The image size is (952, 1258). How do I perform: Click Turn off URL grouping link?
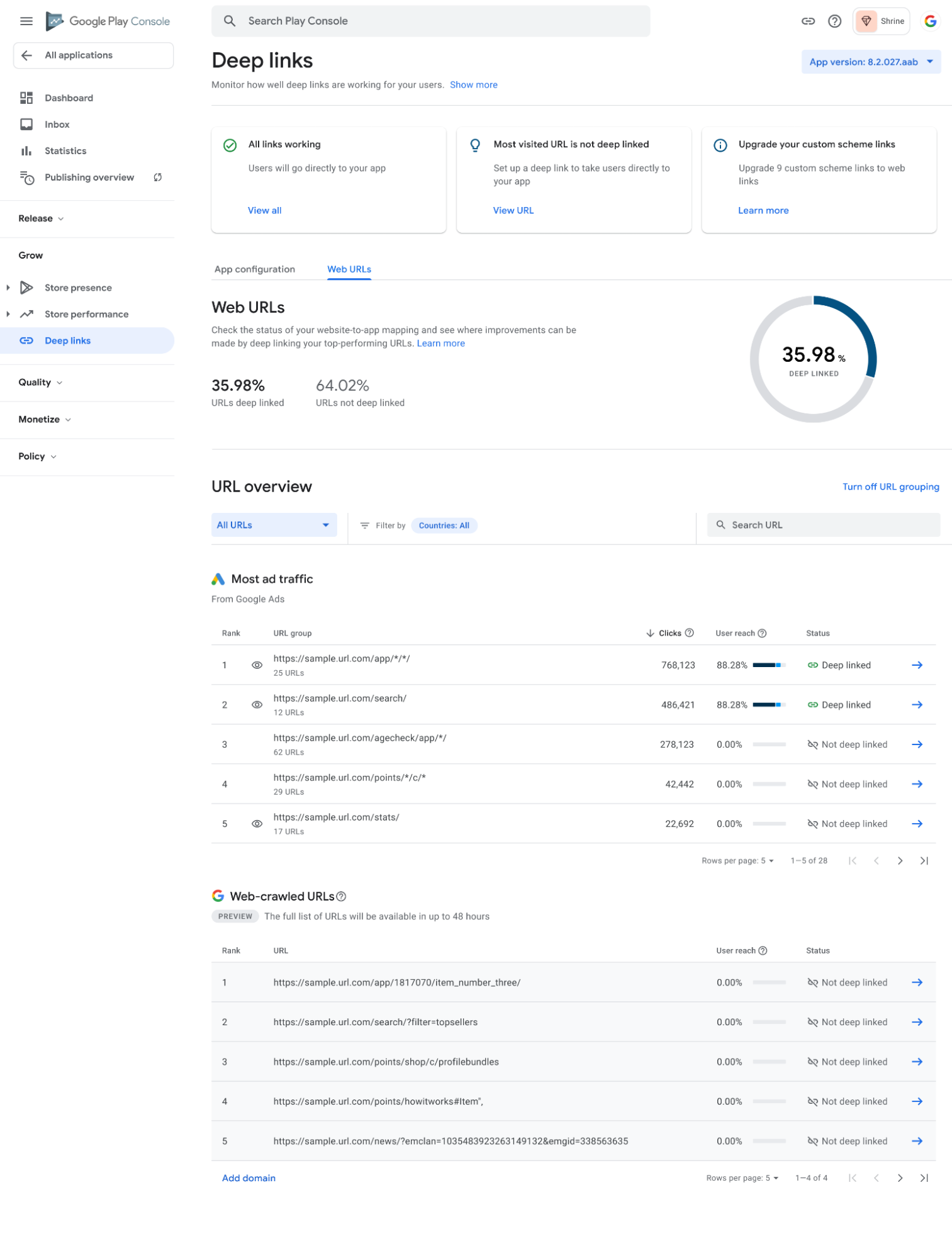890,487
